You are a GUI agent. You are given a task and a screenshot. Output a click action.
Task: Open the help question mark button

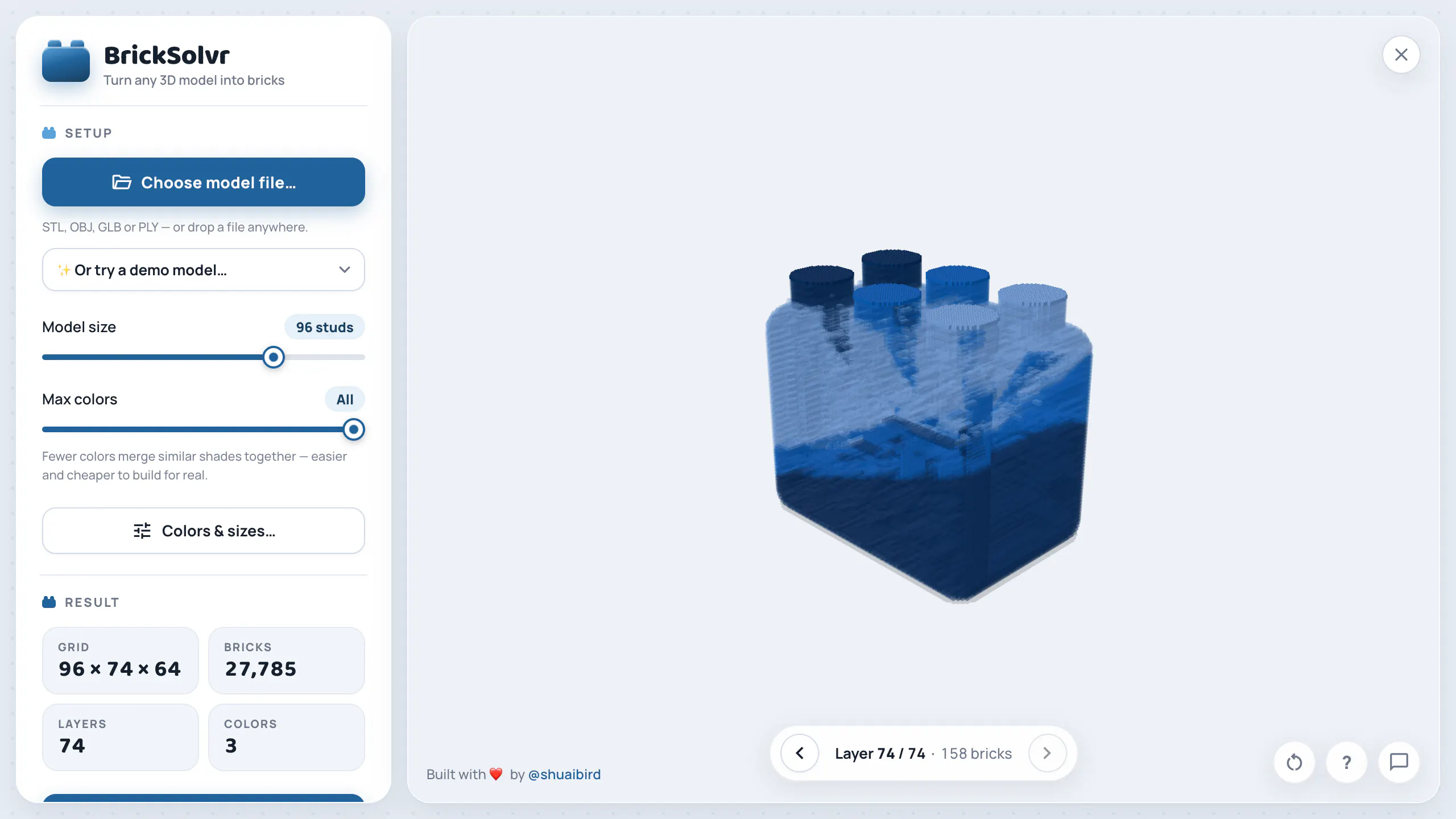[1347, 762]
